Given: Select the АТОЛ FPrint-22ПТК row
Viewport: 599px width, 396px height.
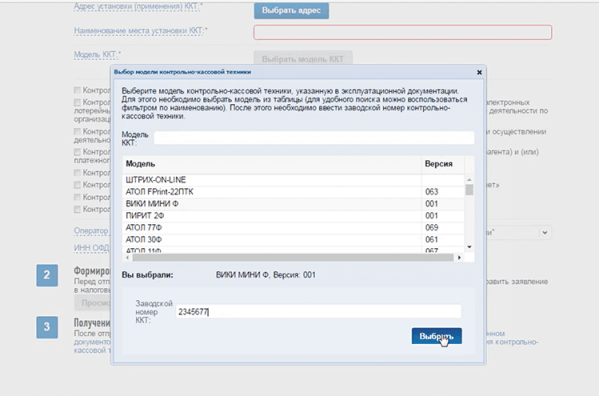Looking at the screenshot, I should tap(293, 192).
